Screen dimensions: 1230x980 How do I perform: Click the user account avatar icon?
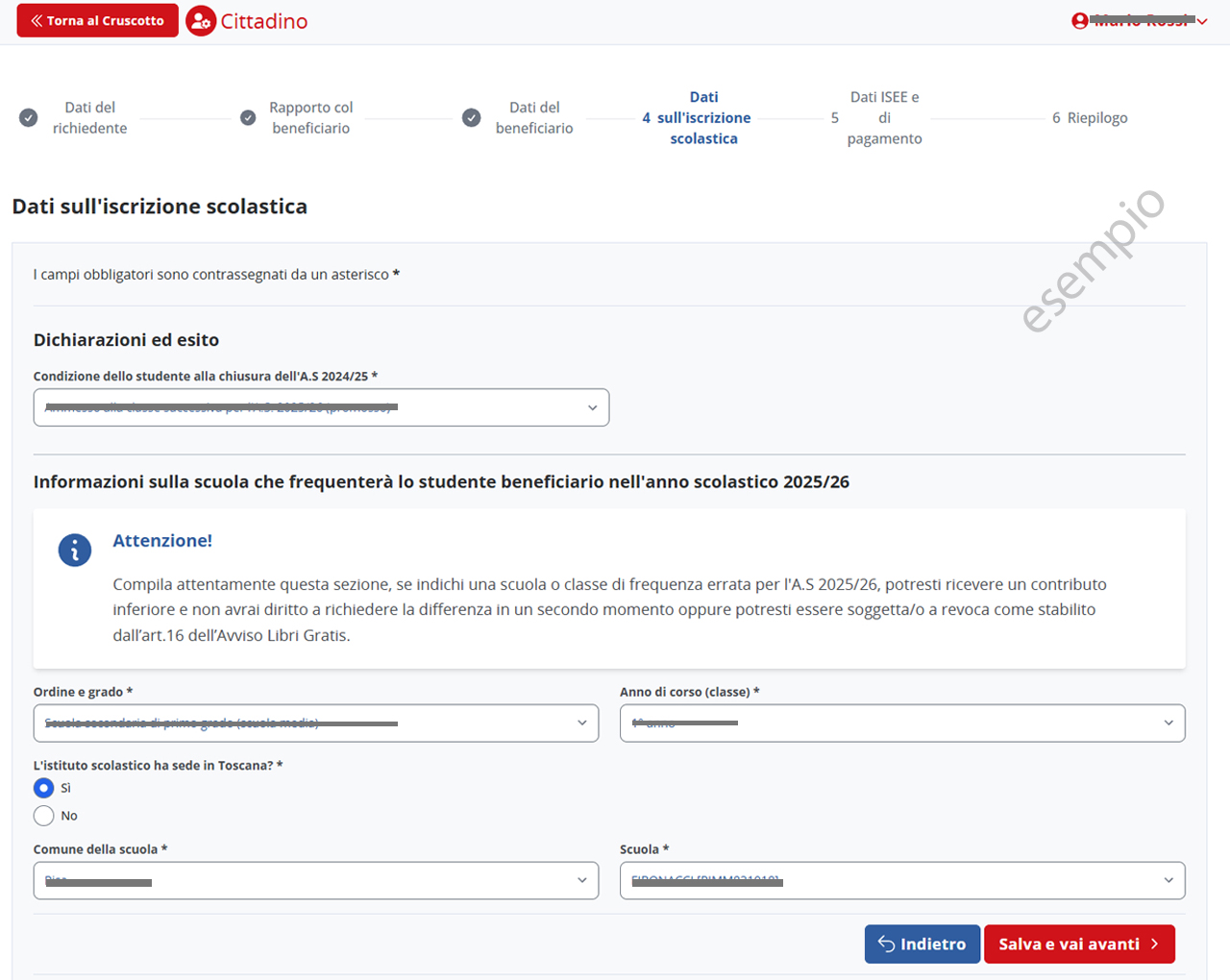1080,21
